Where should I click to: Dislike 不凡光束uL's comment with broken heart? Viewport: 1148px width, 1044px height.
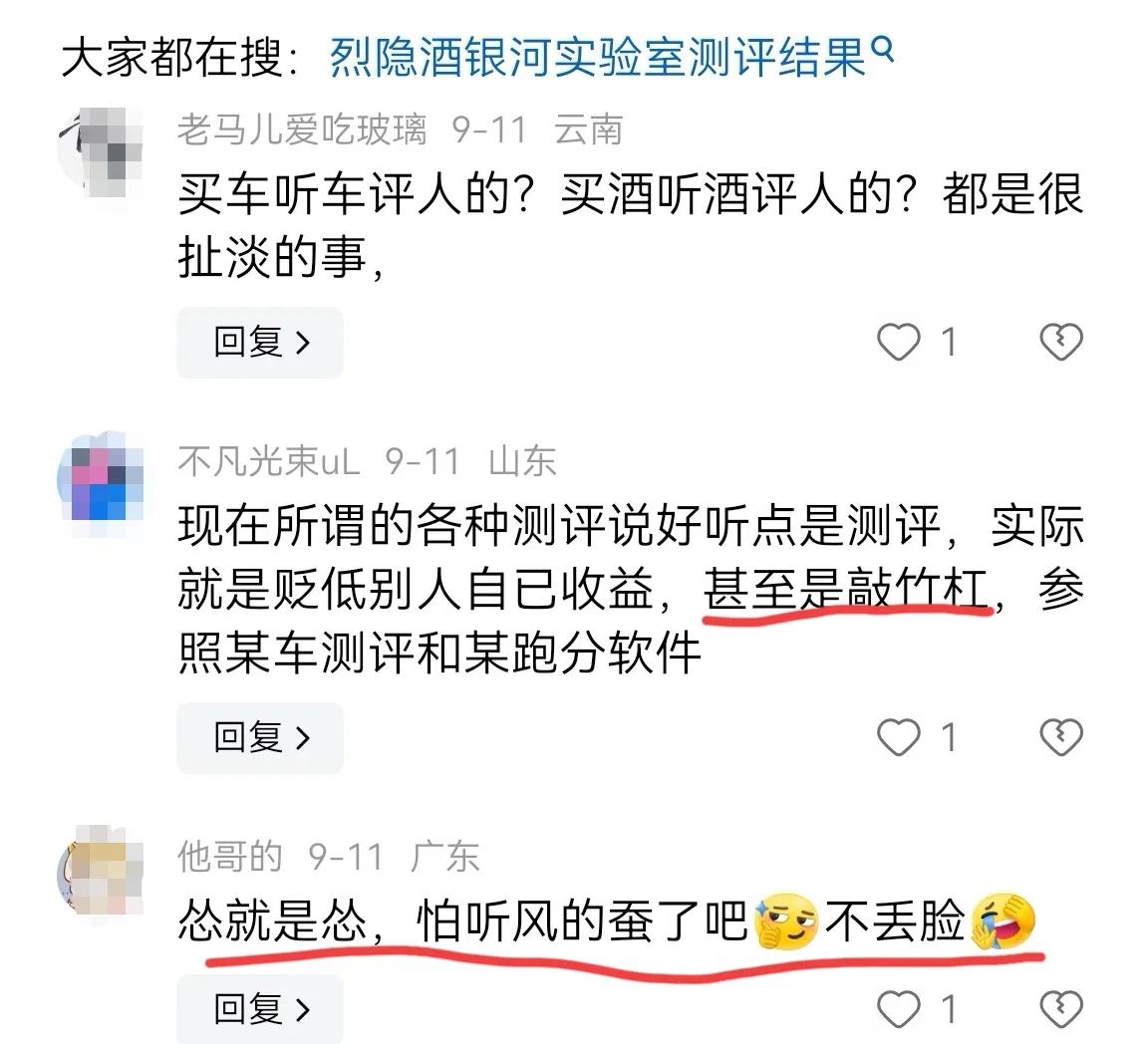coord(1061,737)
